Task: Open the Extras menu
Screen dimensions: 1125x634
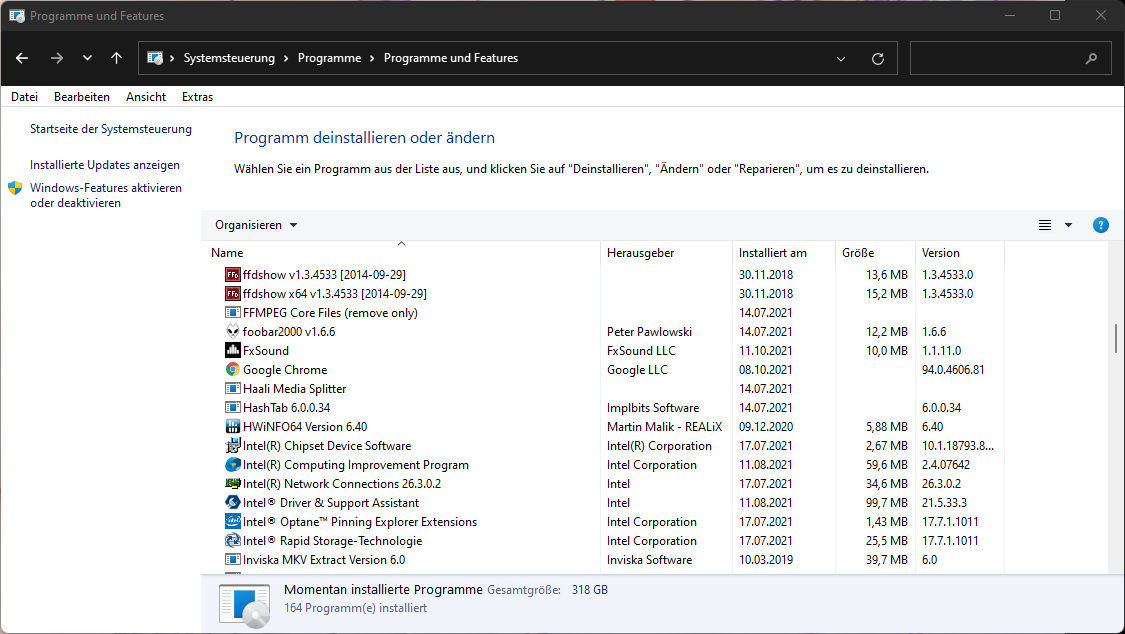Action: 197,96
